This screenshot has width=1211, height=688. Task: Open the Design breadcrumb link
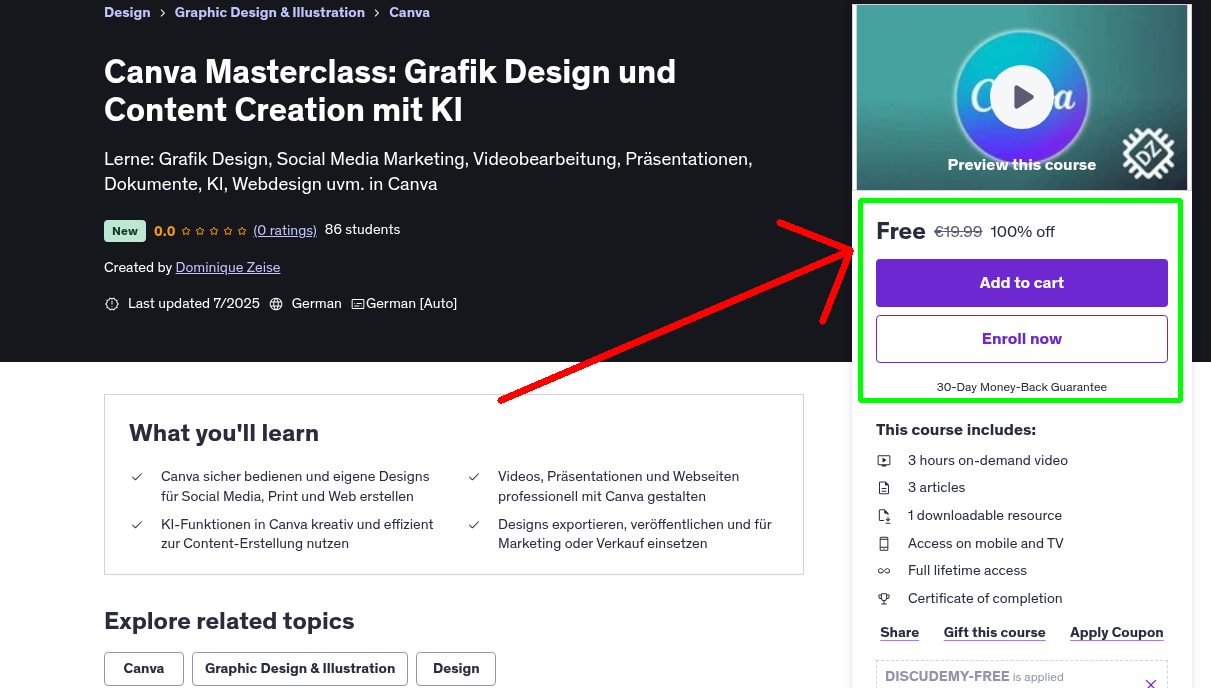click(127, 12)
